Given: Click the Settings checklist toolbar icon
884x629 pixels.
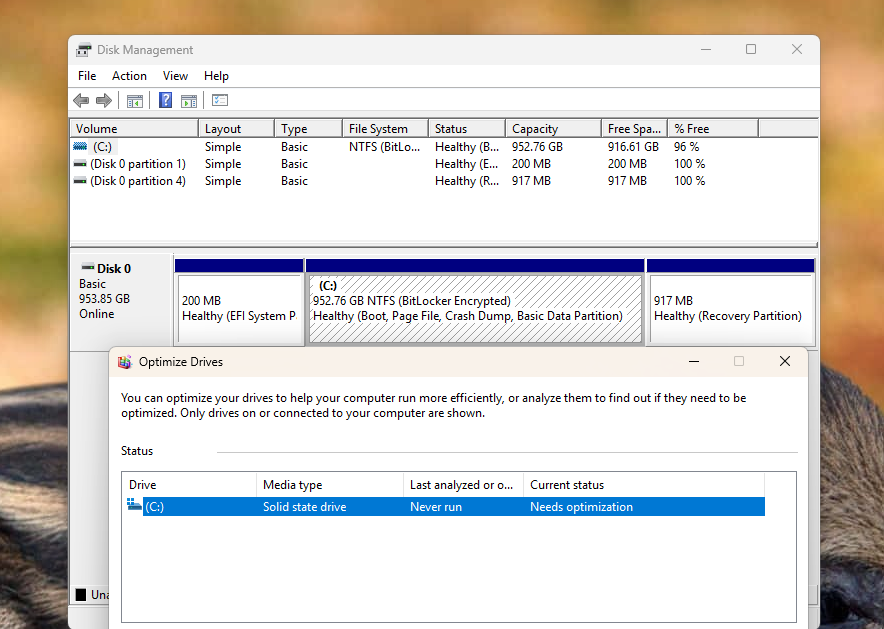Looking at the screenshot, I should click(220, 100).
